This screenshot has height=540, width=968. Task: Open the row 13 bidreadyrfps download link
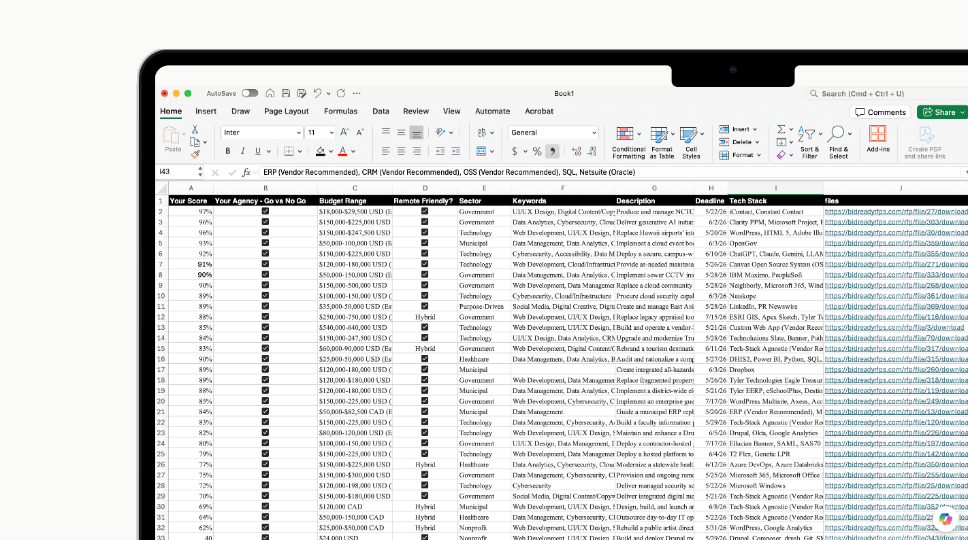[x=894, y=327]
